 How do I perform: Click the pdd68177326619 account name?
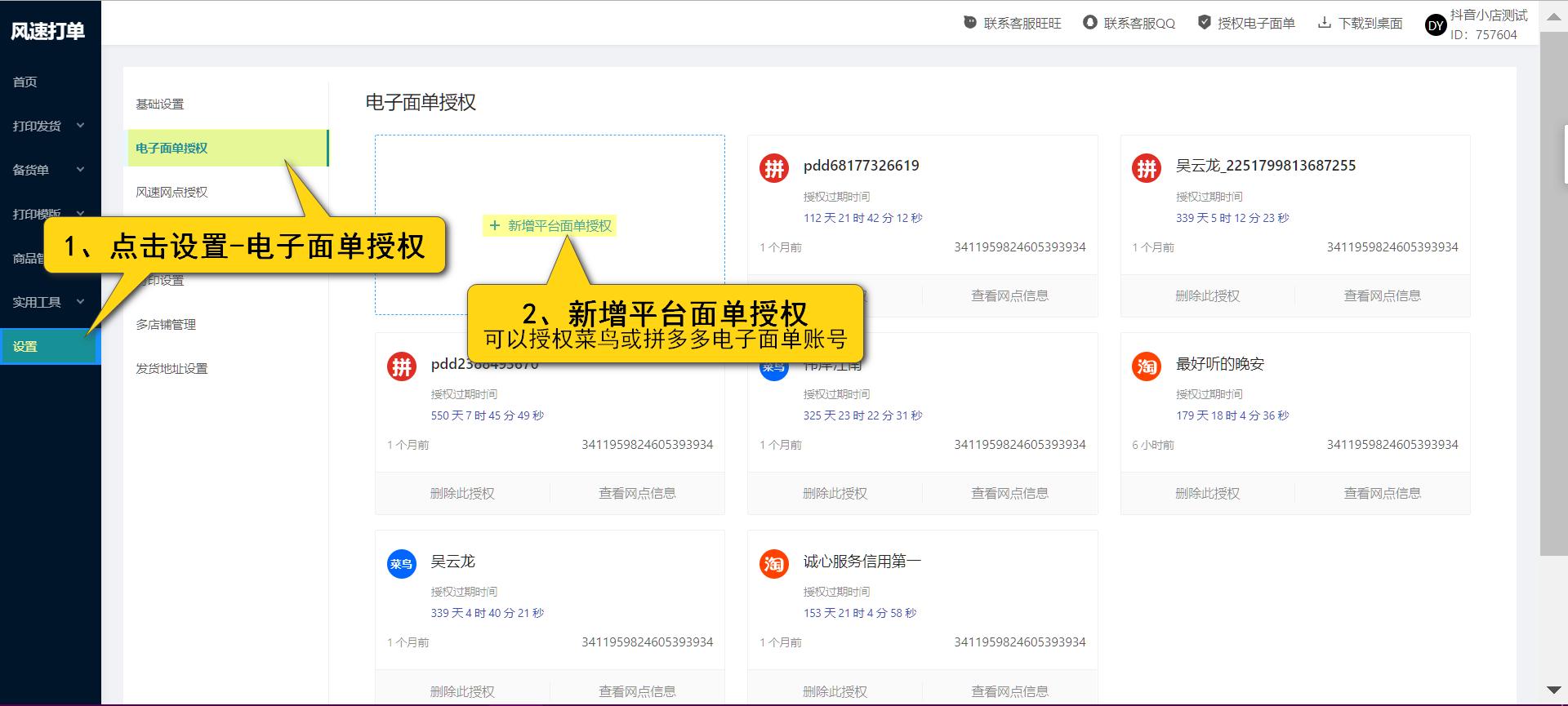pos(861,166)
